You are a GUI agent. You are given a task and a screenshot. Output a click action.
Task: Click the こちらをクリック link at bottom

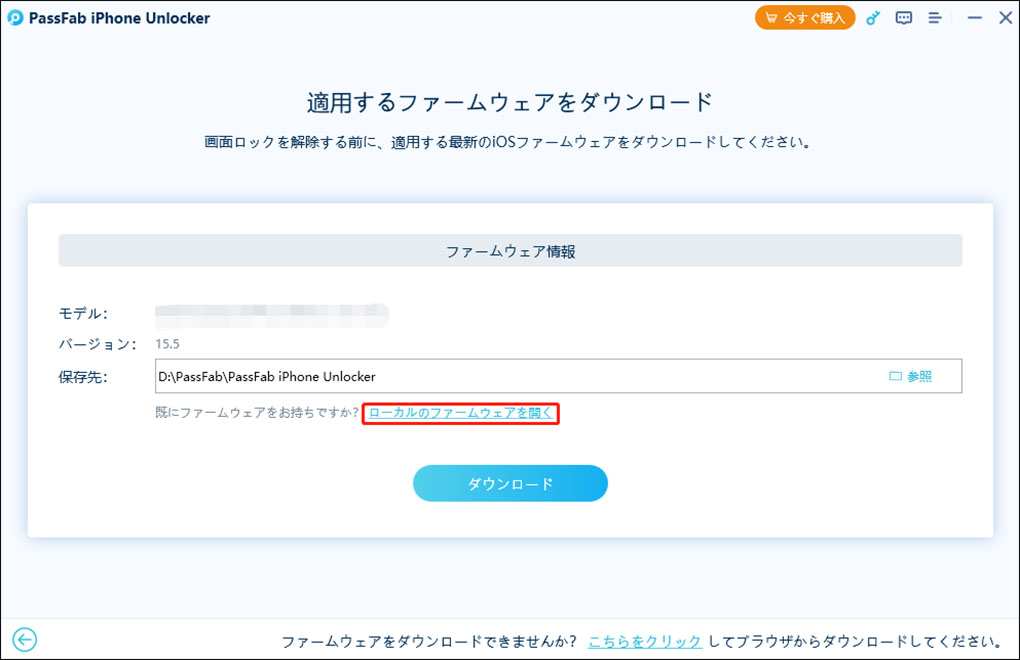coord(645,641)
